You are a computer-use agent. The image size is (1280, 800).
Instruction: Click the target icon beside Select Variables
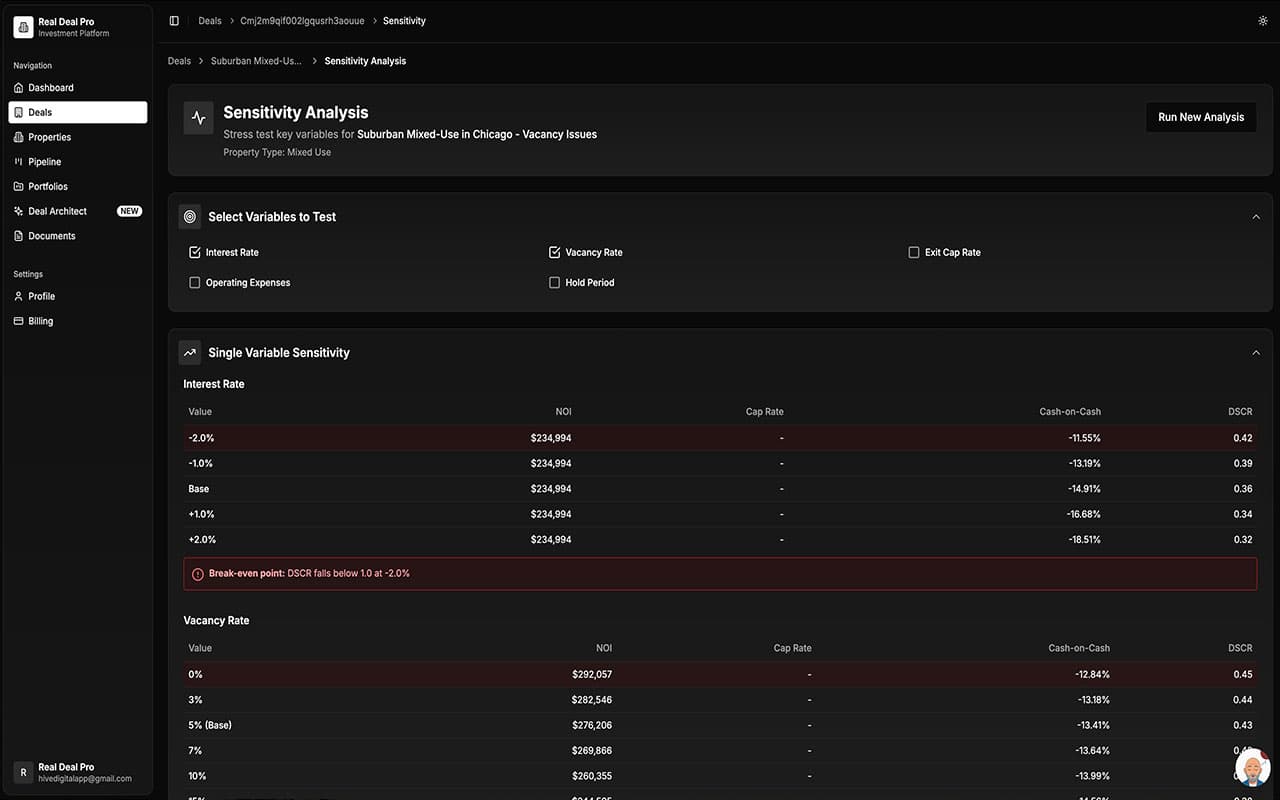click(190, 217)
